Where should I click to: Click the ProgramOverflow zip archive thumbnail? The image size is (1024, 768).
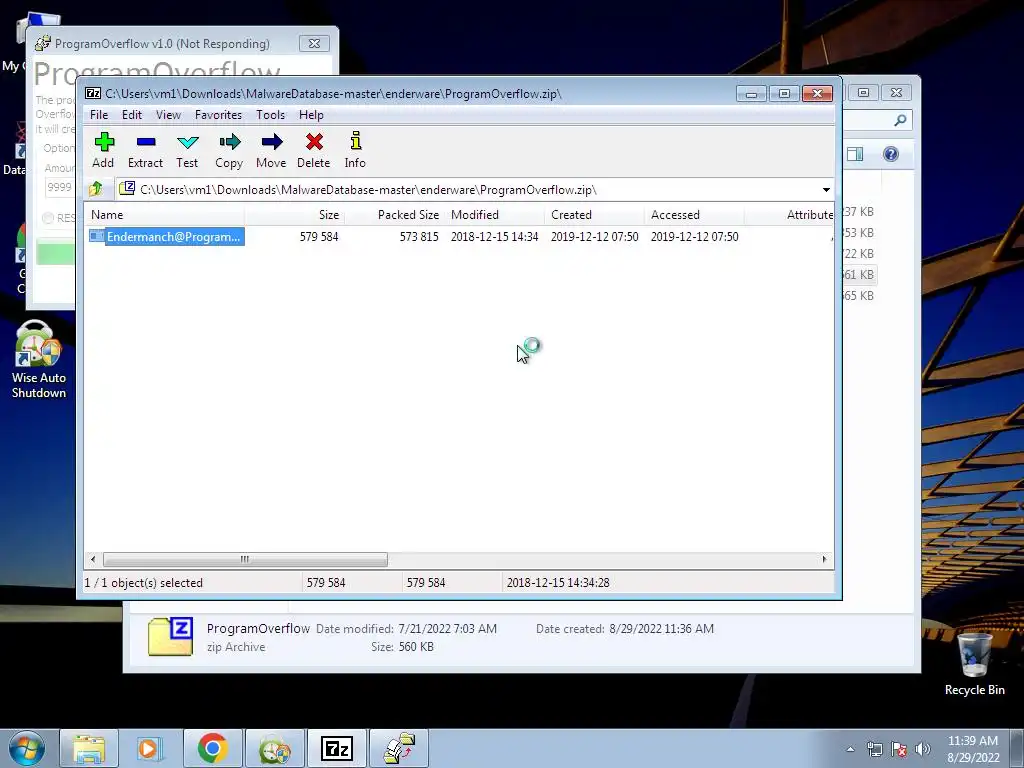(x=170, y=637)
